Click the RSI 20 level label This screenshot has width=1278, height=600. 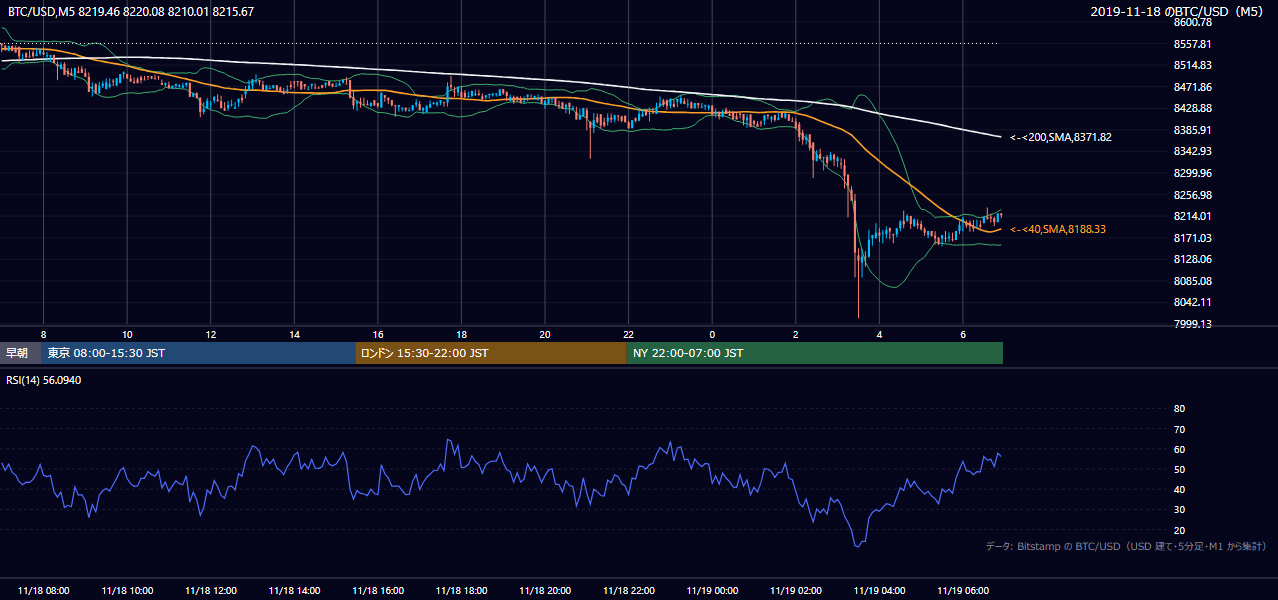tap(1179, 530)
